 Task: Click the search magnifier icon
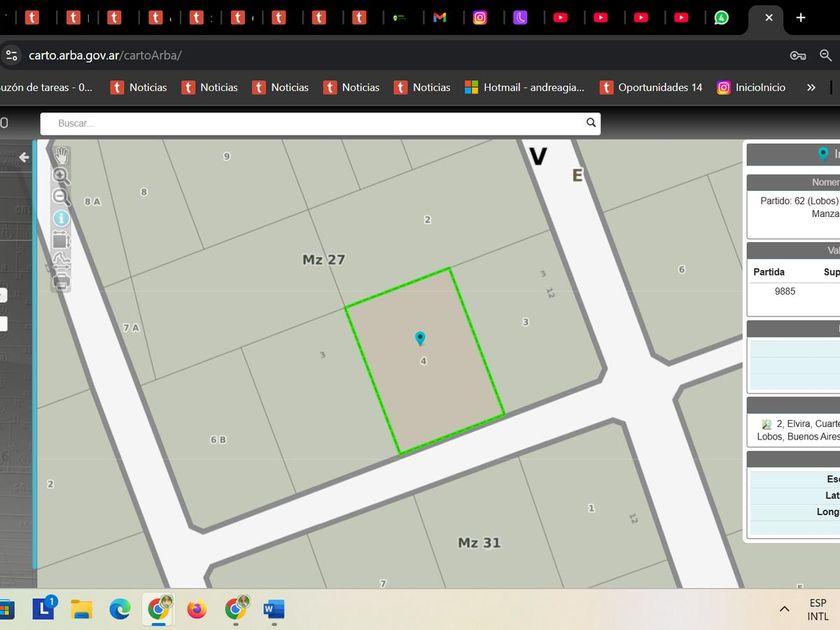click(x=592, y=123)
